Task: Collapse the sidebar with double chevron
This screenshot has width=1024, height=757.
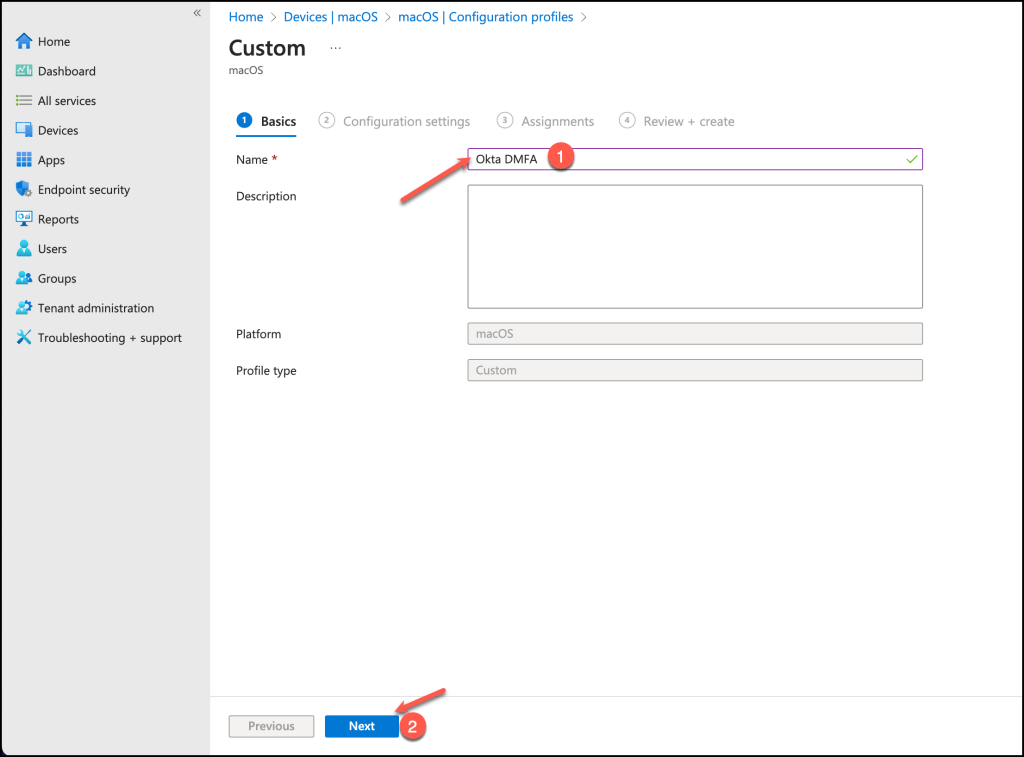Action: click(197, 13)
